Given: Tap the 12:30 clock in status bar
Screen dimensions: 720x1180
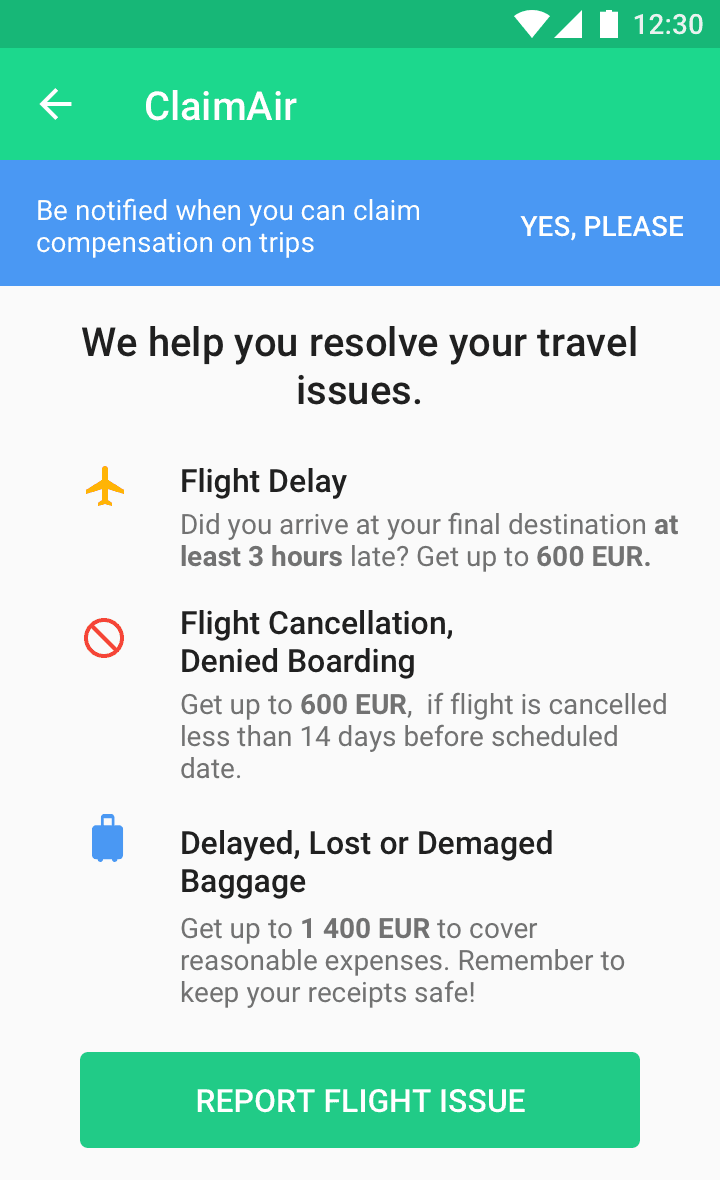Looking at the screenshot, I should point(668,24).
